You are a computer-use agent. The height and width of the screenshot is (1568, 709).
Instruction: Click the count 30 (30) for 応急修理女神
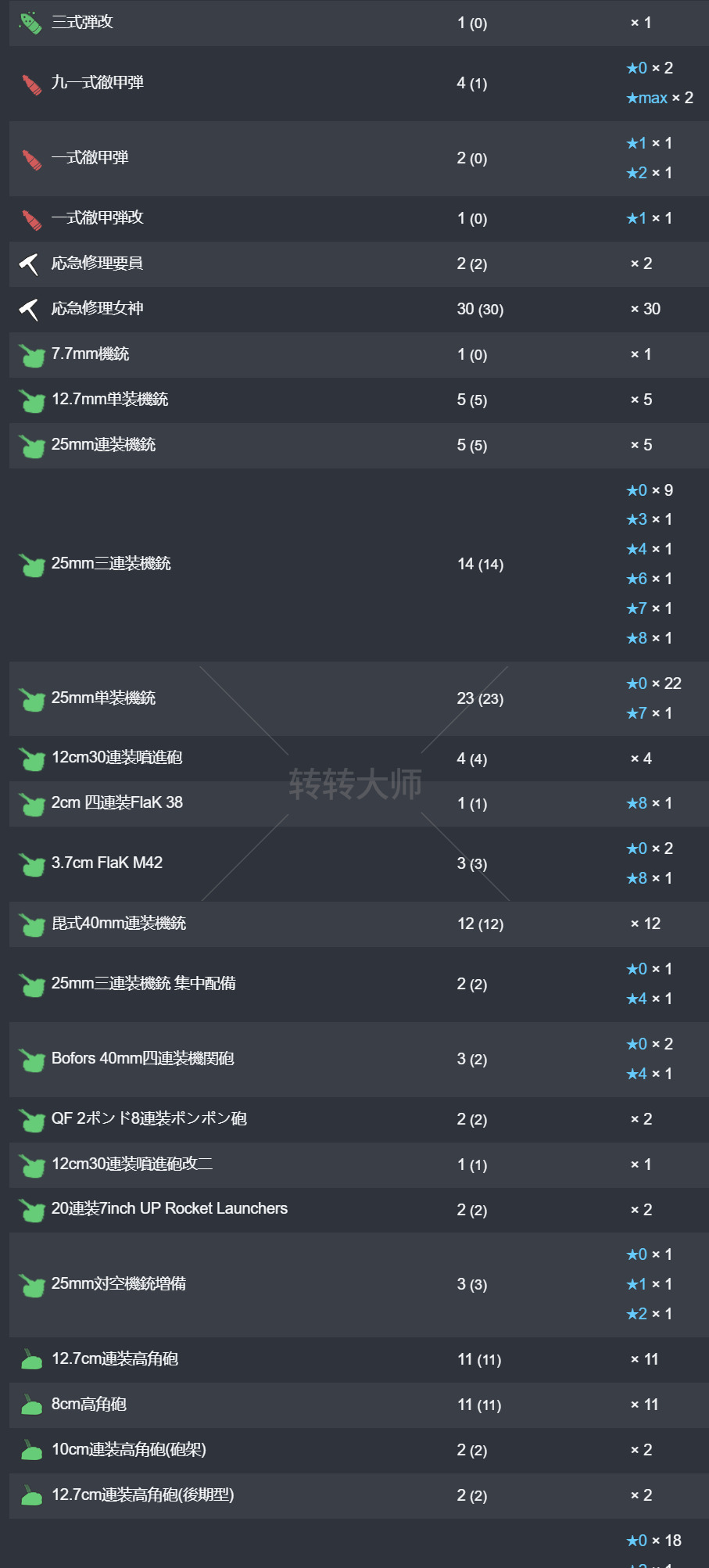tap(480, 309)
